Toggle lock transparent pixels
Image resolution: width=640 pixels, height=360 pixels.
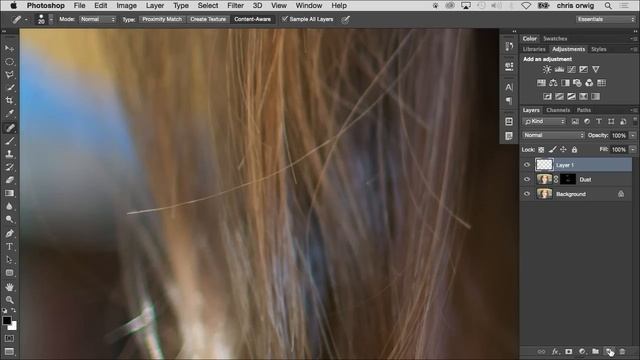(541, 150)
